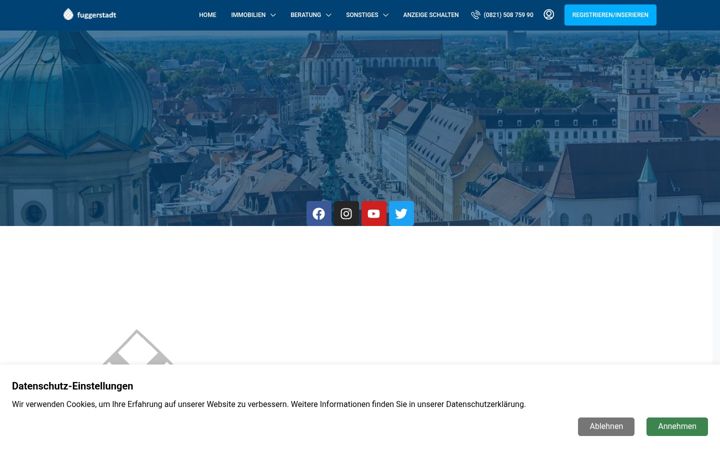Click the phone icon in header
720x450 pixels.
[x=476, y=15]
